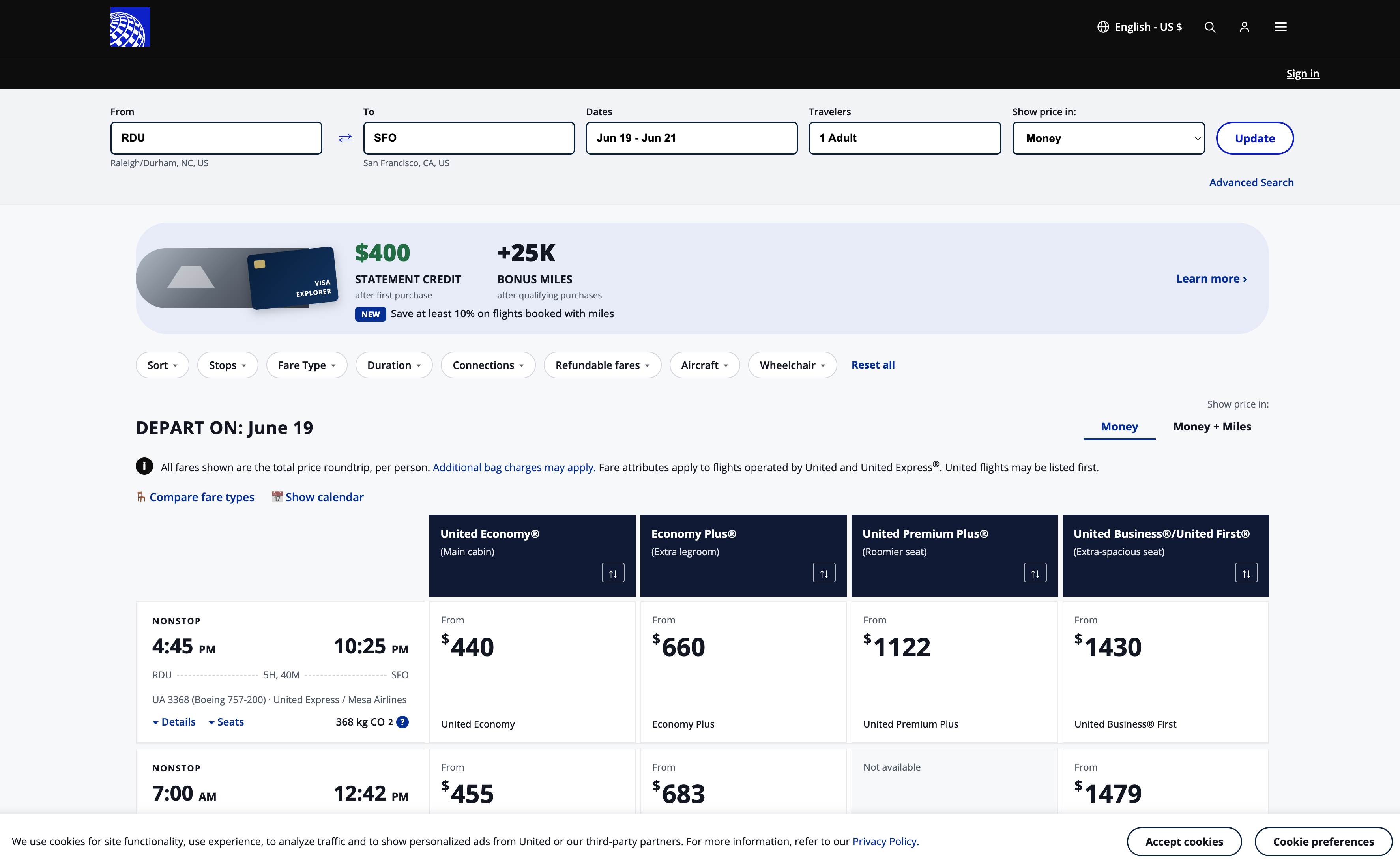Click the Explorer Visa card image
The width and height of the screenshot is (1400, 861).
(x=293, y=278)
